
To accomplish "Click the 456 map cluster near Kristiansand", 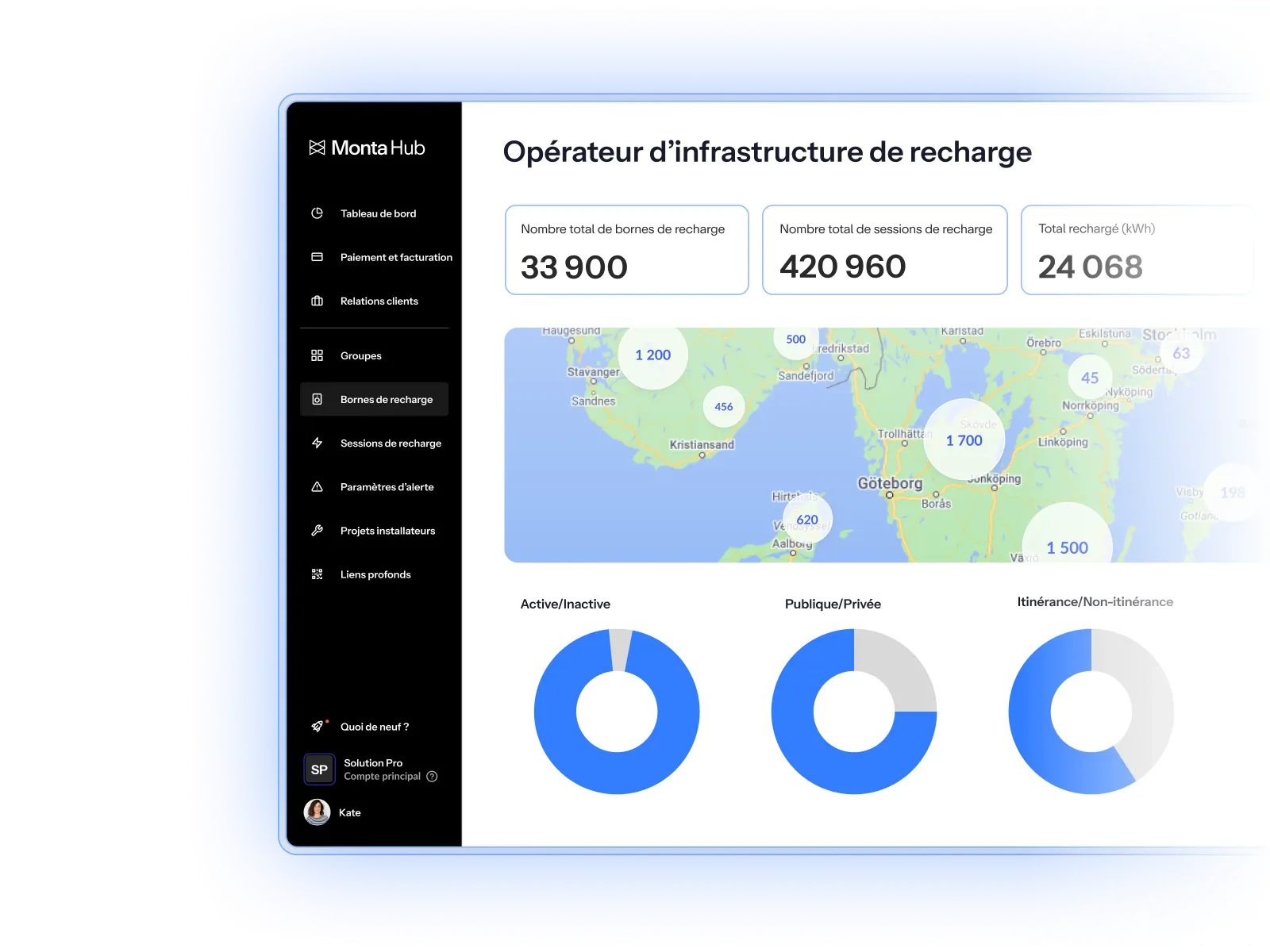I will pyautogui.click(x=724, y=407).
